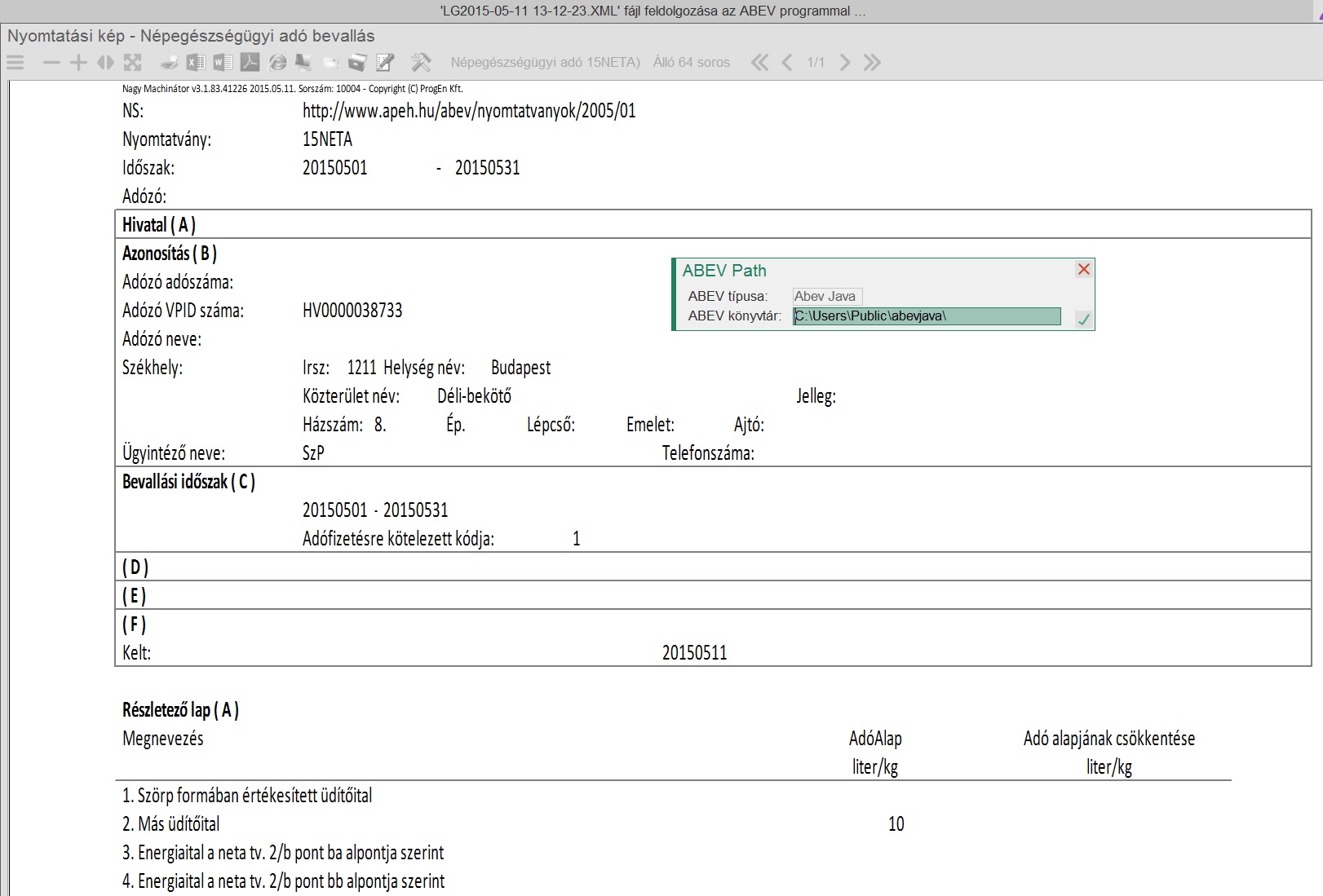
Task: Go to the previous page
Action: pos(787,63)
